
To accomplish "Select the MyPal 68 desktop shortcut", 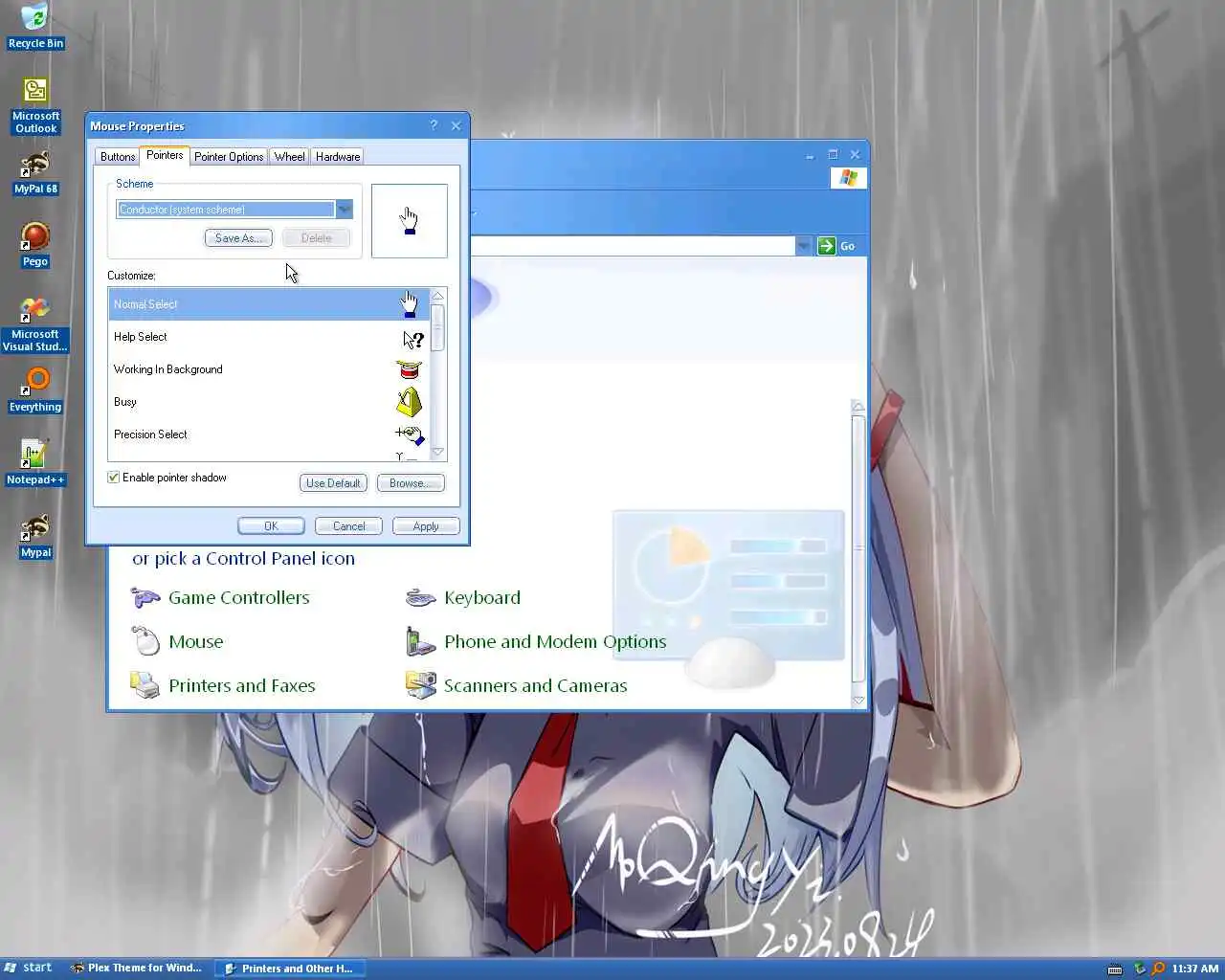I will (35, 172).
